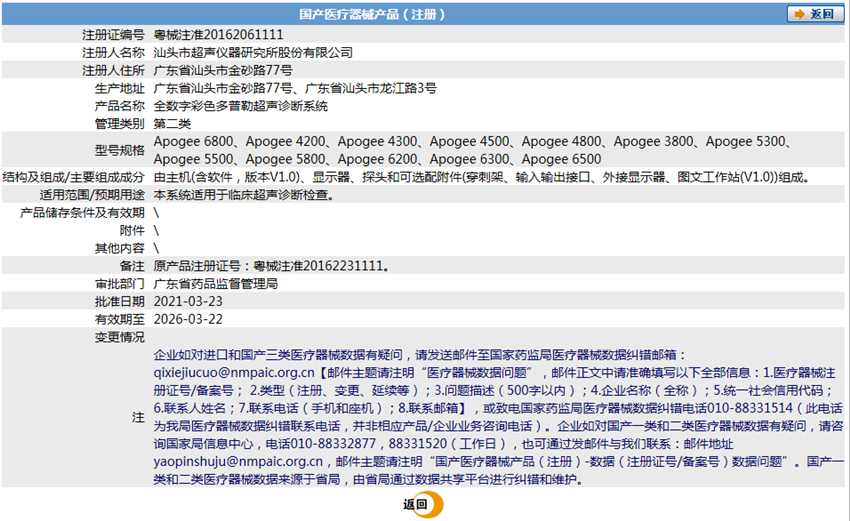Viewport: 850px width, 521px height.
Task: Select the address 广东省汕头市金砂路77号 in the 注册人住所 row
Action: click(x=223, y=70)
